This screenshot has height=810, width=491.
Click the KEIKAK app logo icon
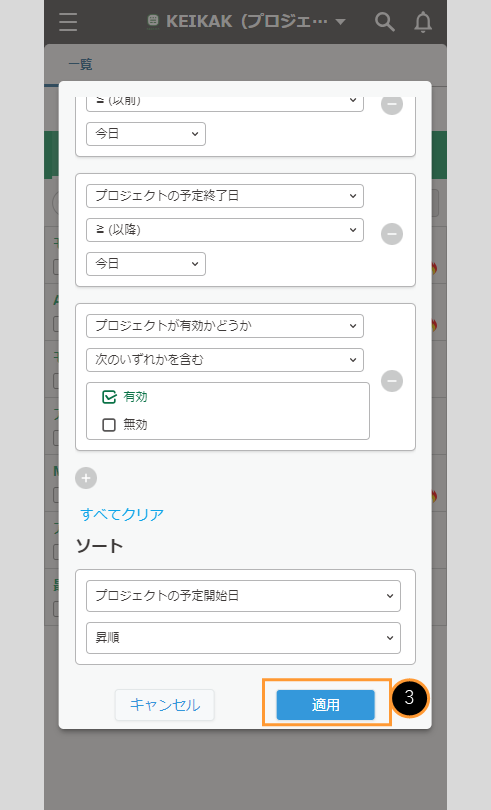(x=153, y=21)
